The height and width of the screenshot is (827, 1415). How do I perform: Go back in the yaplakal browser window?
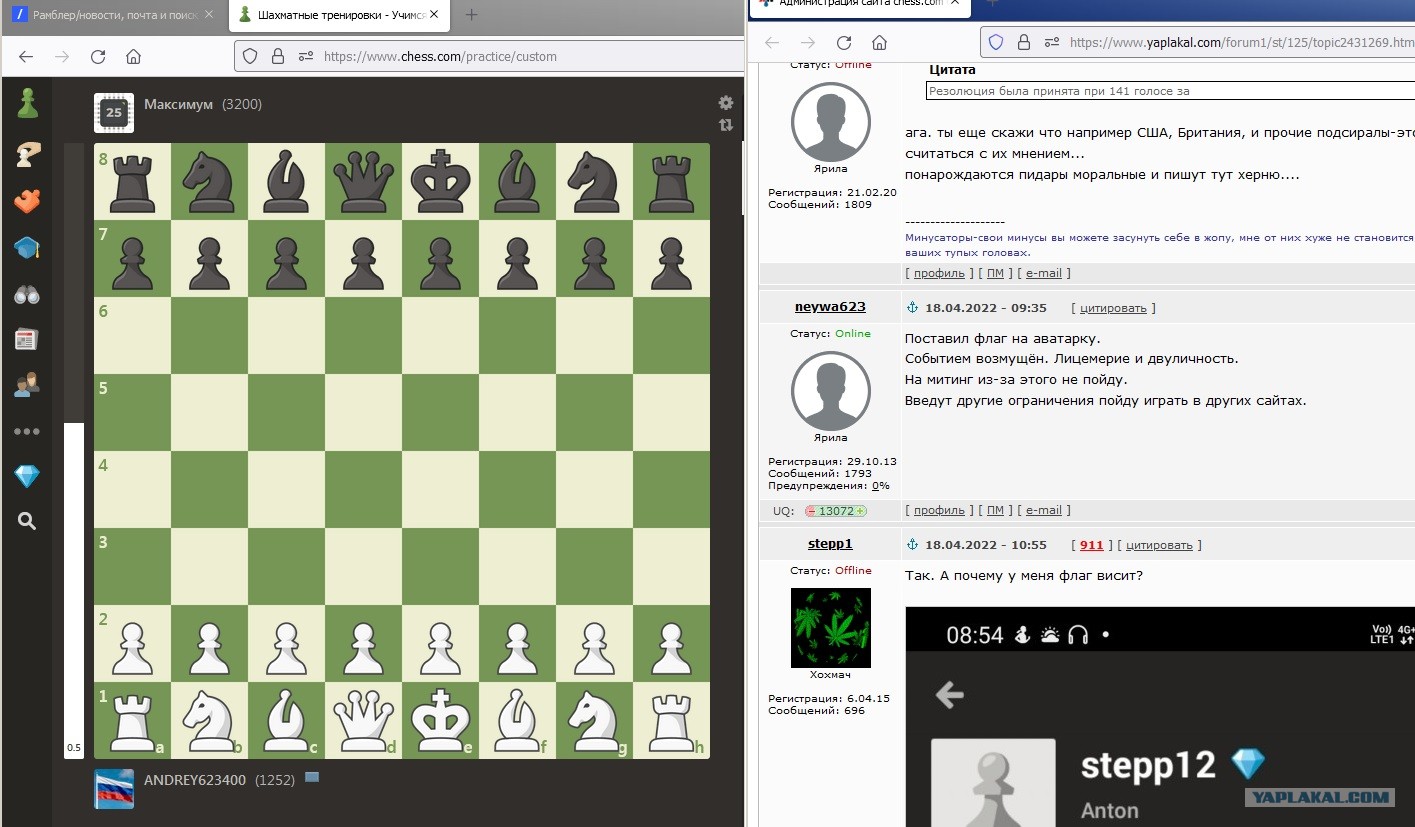(772, 42)
